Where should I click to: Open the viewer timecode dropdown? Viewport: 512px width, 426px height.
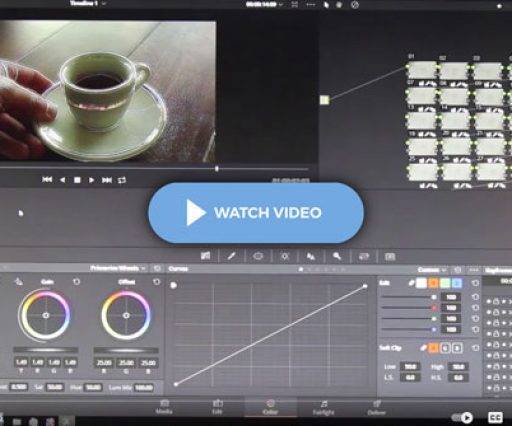point(264,5)
